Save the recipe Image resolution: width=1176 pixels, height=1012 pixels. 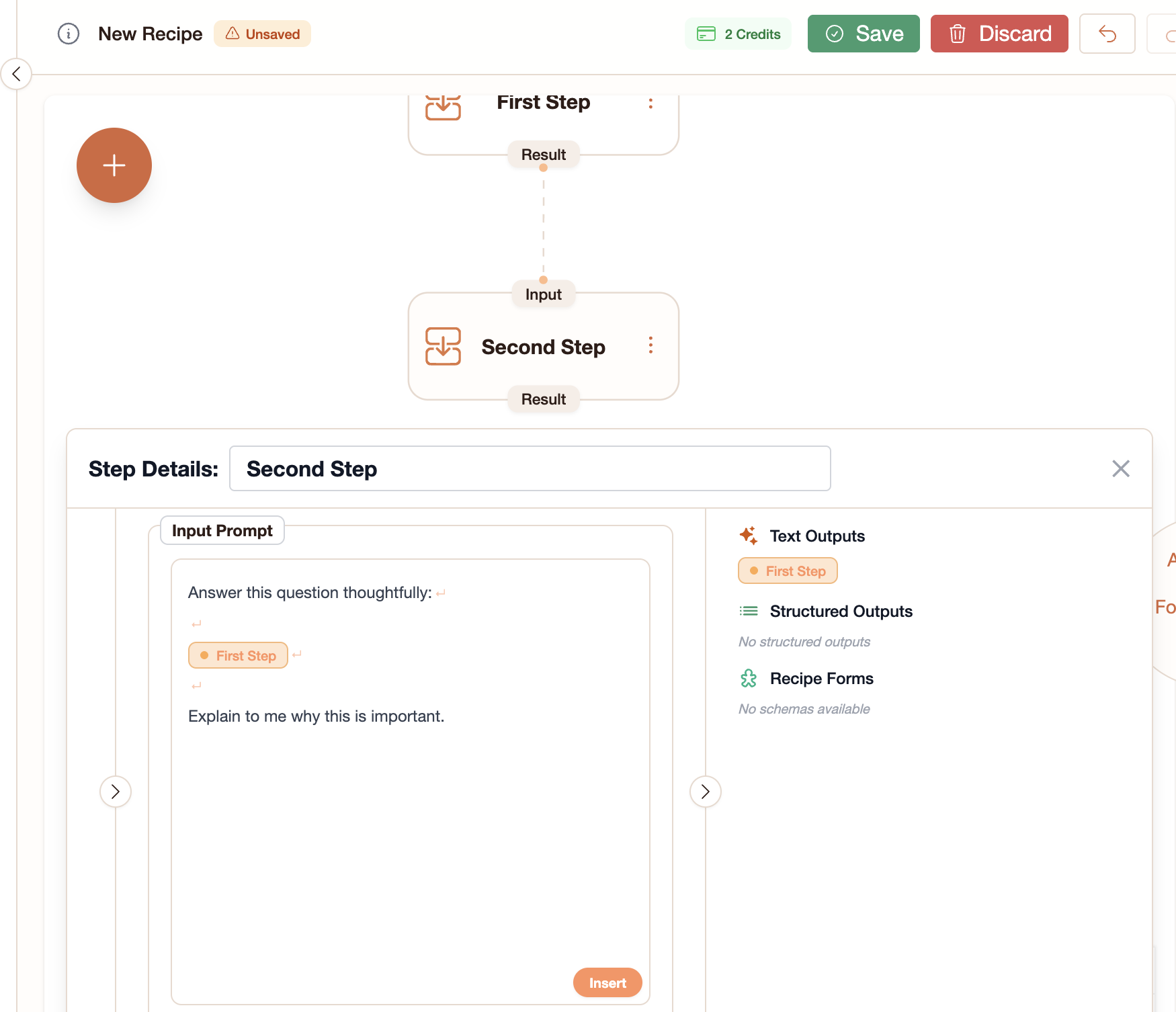[864, 34]
